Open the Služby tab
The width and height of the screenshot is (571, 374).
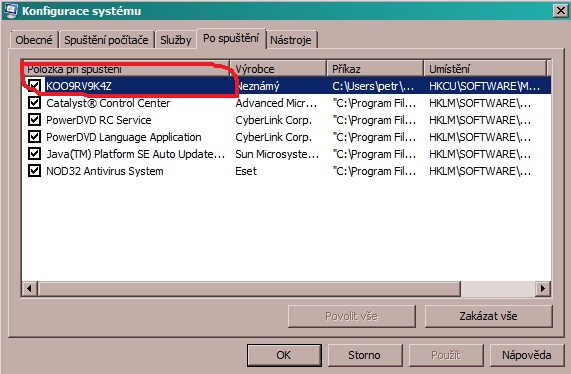click(176, 40)
